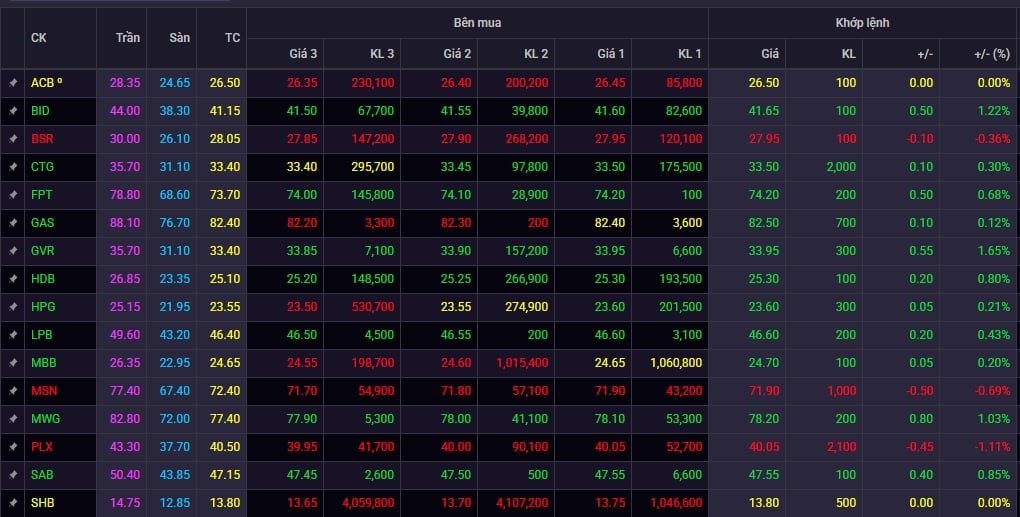Image resolution: width=1020 pixels, height=517 pixels.
Task: Click the pin icon beside GAS
Action: [x=12, y=223]
